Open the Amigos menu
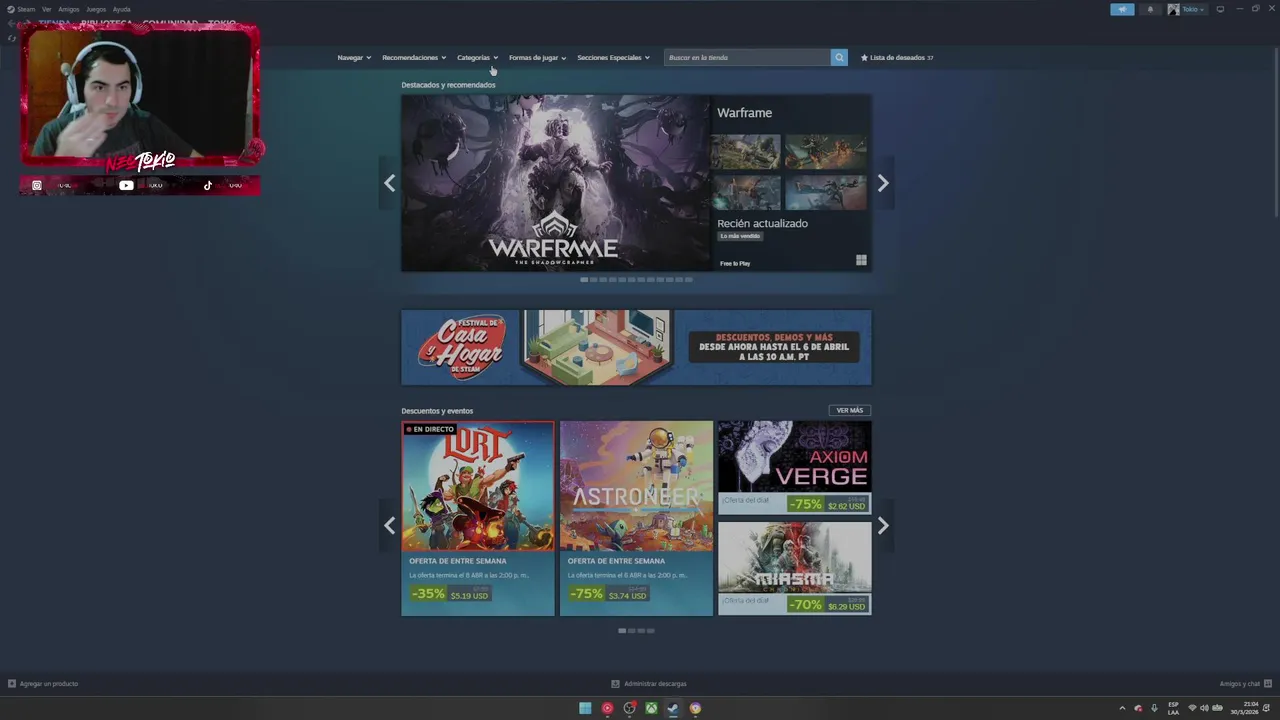 click(69, 9)
